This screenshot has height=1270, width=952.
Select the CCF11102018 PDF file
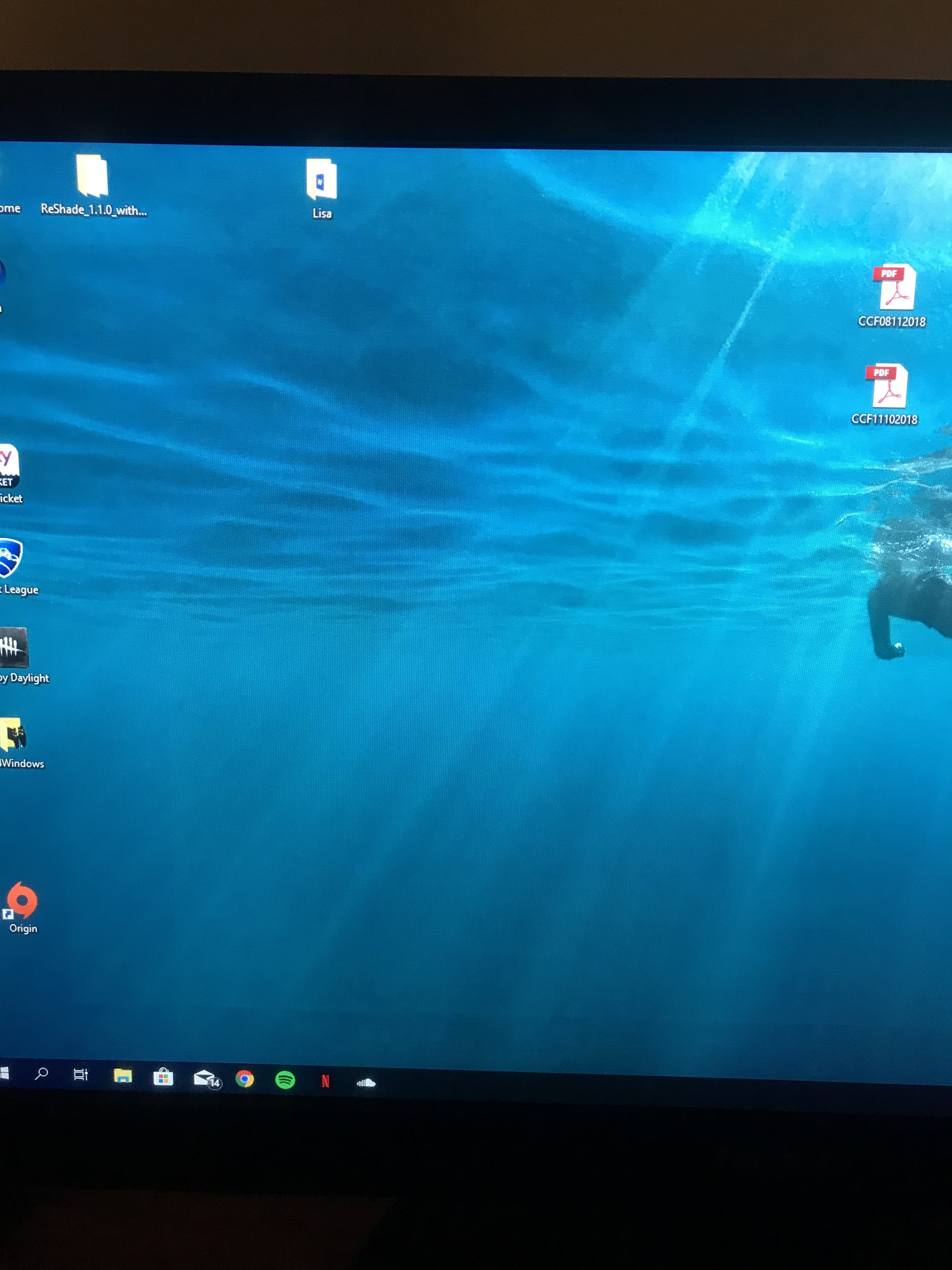point(887,386)
